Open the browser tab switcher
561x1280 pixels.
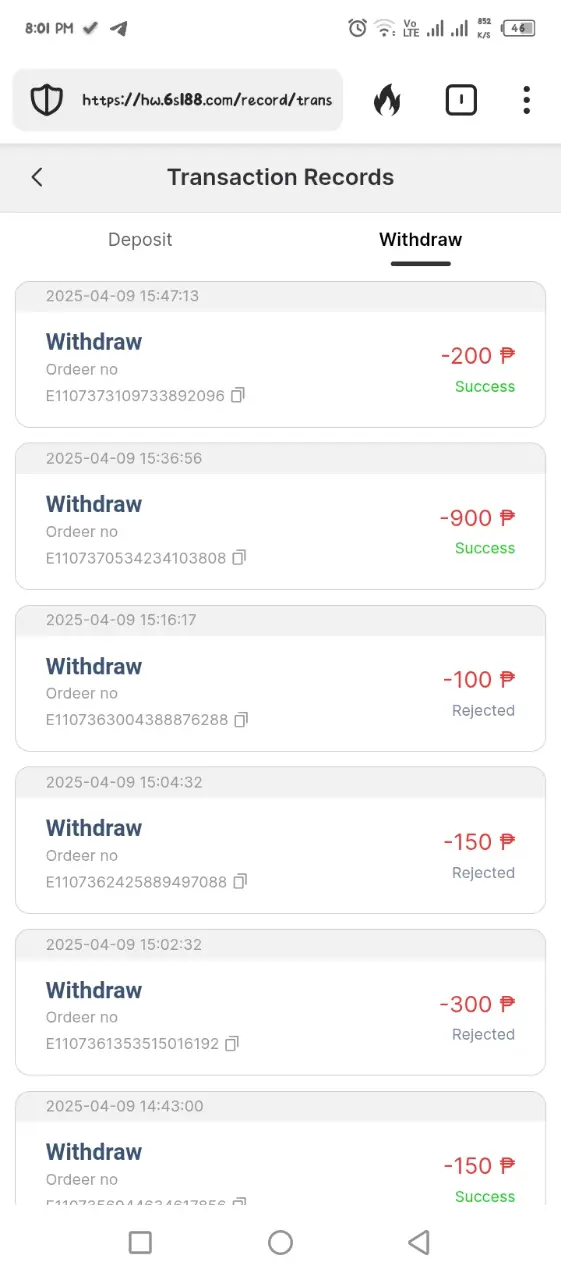coord(461,100)
